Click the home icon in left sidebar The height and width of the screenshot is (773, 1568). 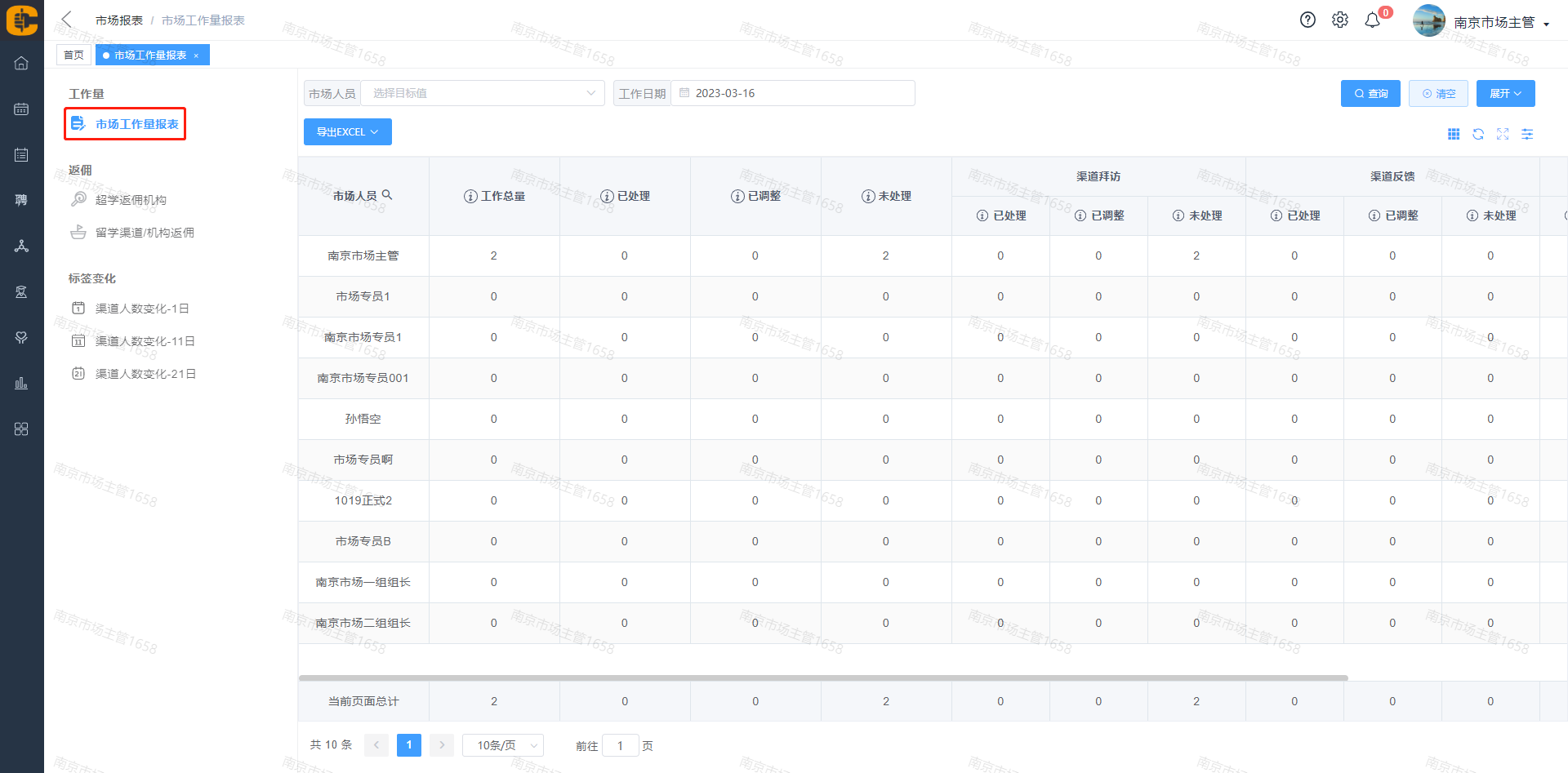pyautogui.click(x=21, y=64)
